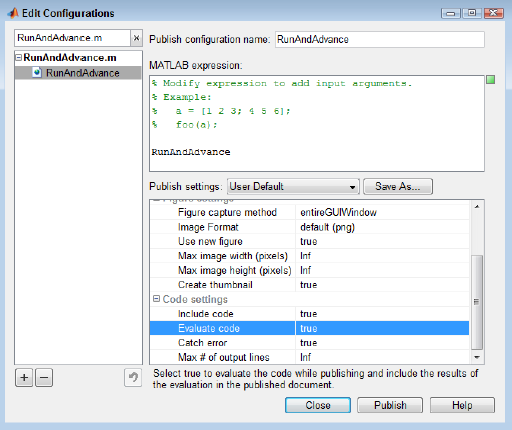
Task: Select the Evaluate code row label
Action: [209, 328]
